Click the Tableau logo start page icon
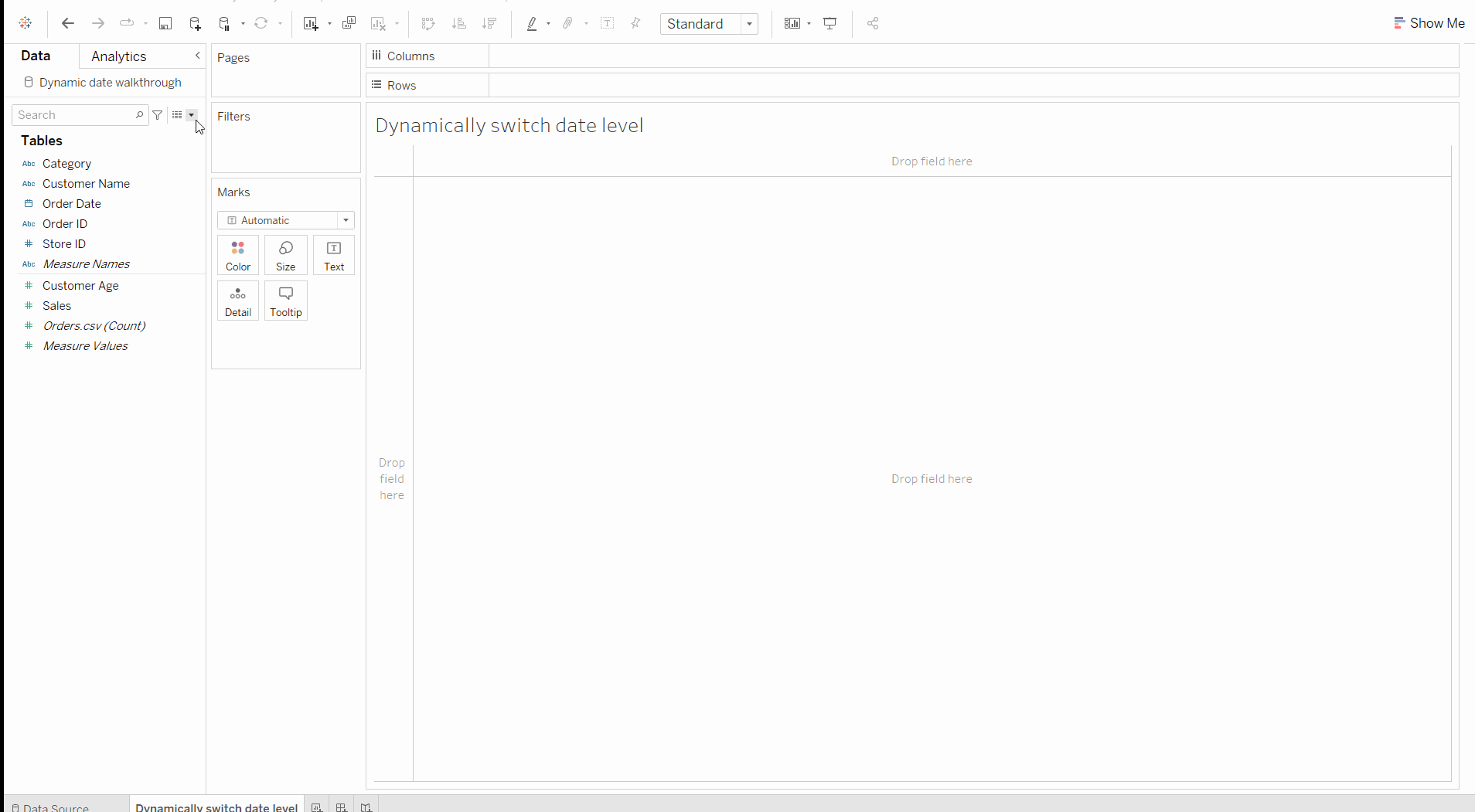 [26, 23]
